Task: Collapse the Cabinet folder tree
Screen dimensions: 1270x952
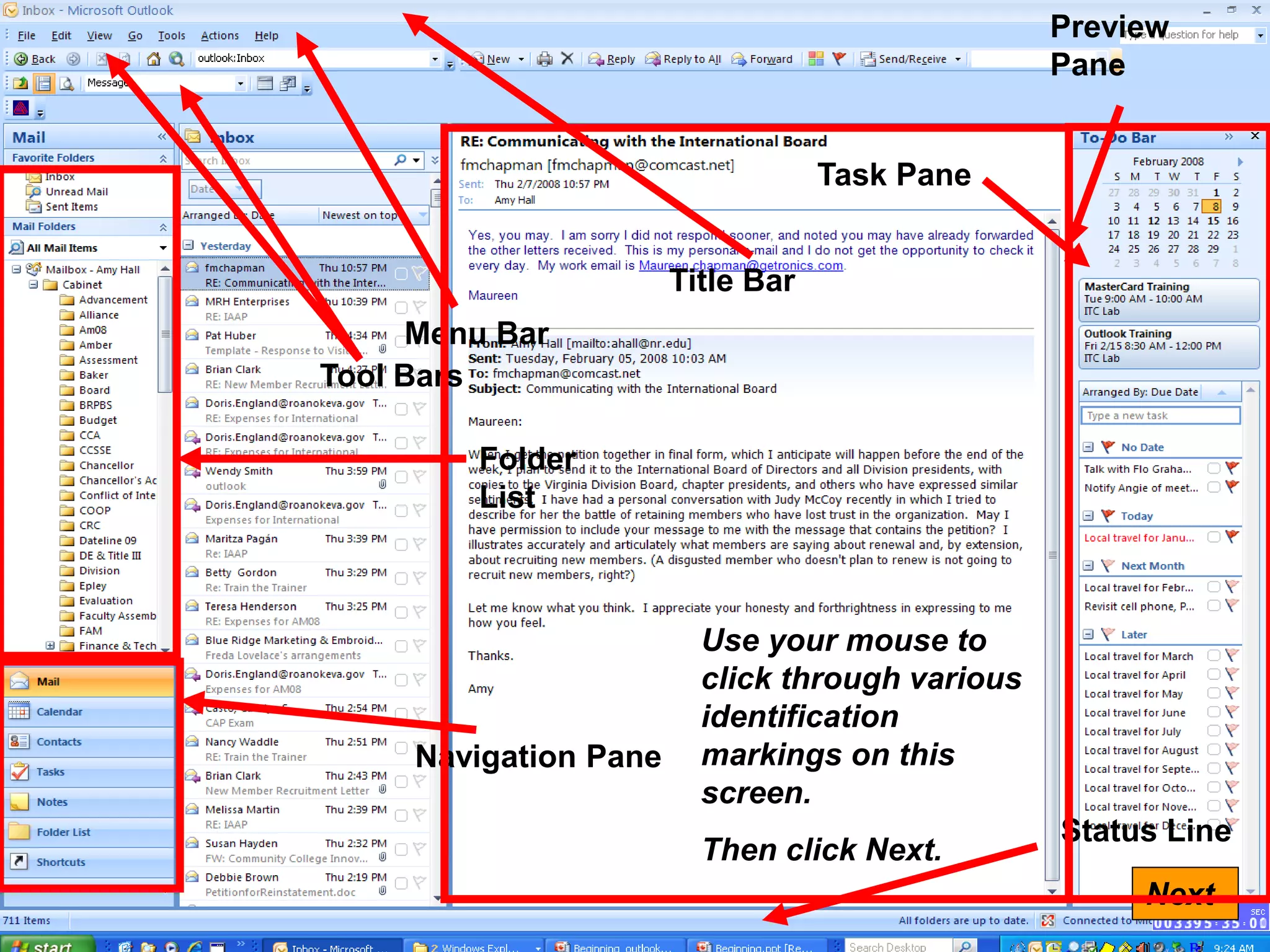Action: click(34, 284)
